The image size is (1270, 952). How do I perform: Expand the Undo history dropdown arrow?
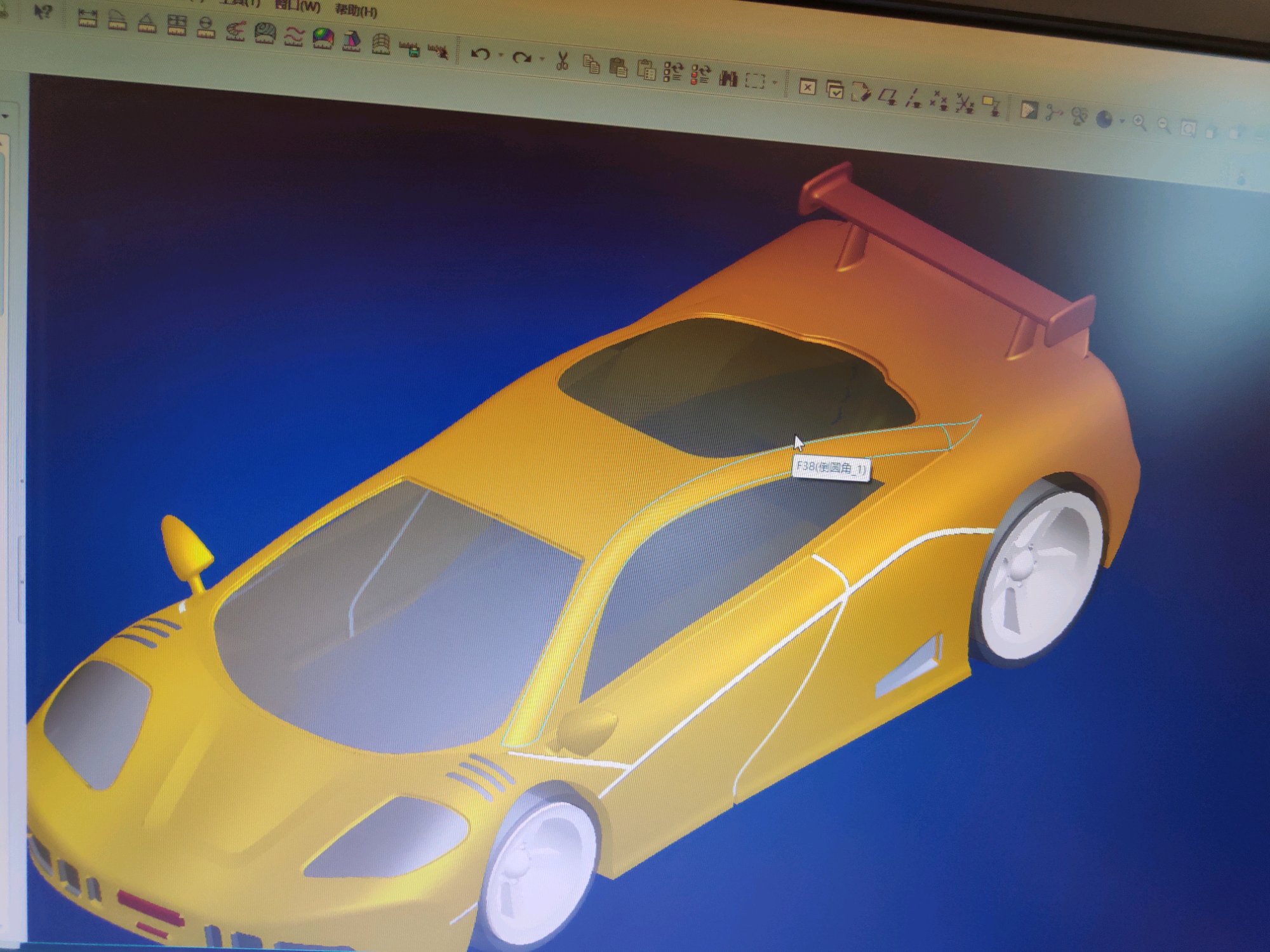pos(501,56)
